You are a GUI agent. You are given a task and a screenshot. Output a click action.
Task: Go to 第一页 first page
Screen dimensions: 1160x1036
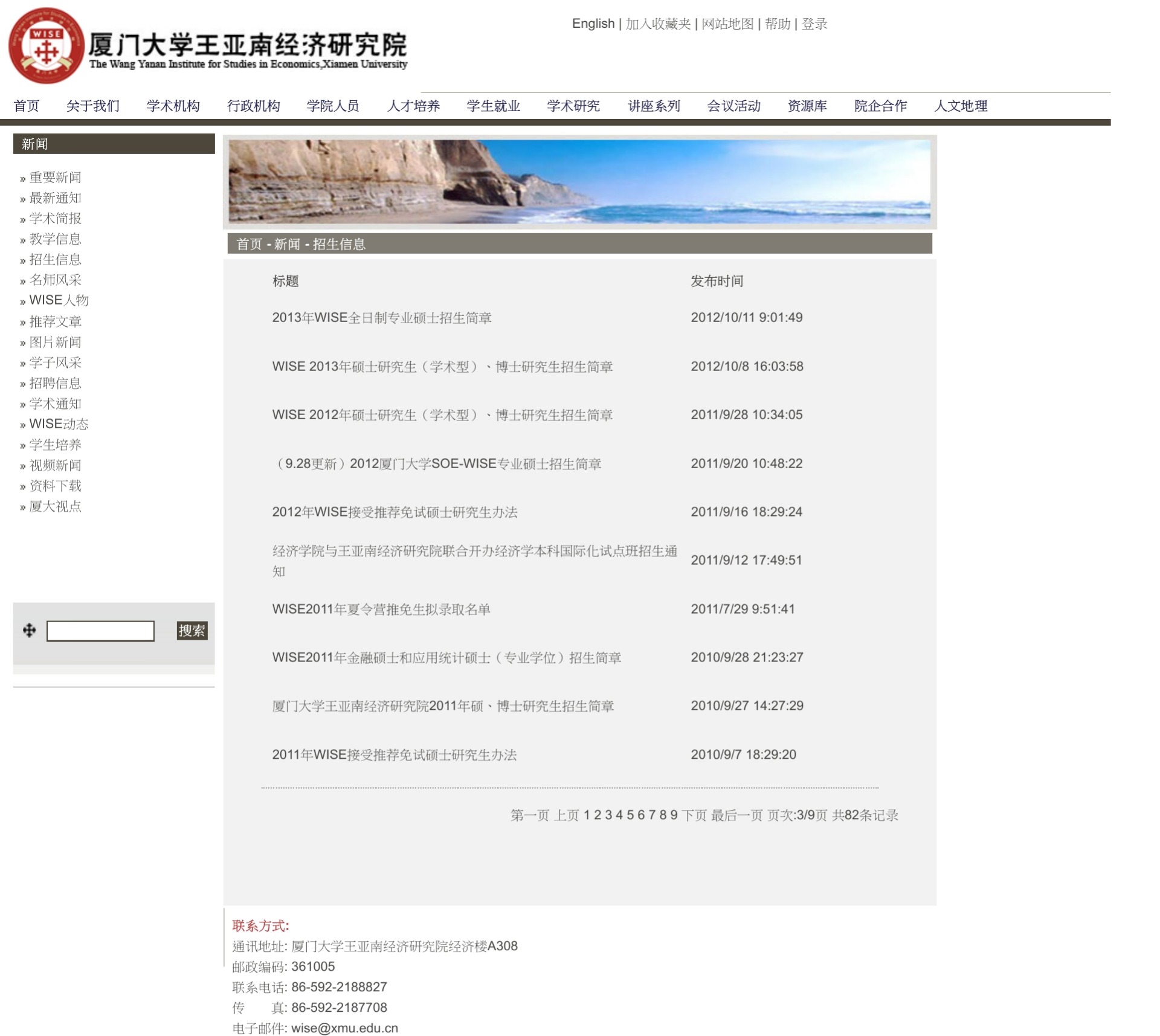pyautogui.click(x=530, y=815)
